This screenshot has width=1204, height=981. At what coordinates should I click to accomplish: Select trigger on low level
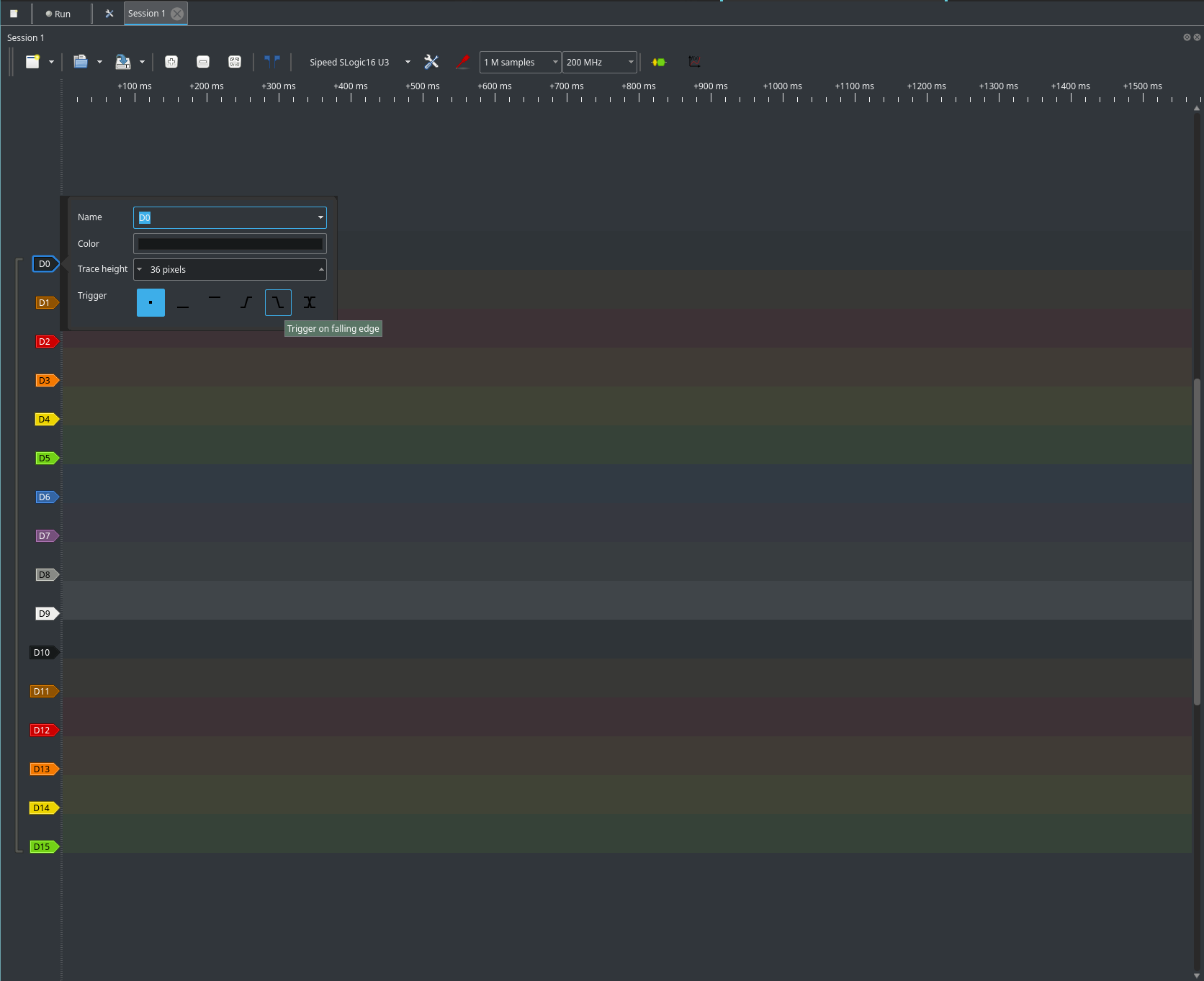(x=183, y=303)
